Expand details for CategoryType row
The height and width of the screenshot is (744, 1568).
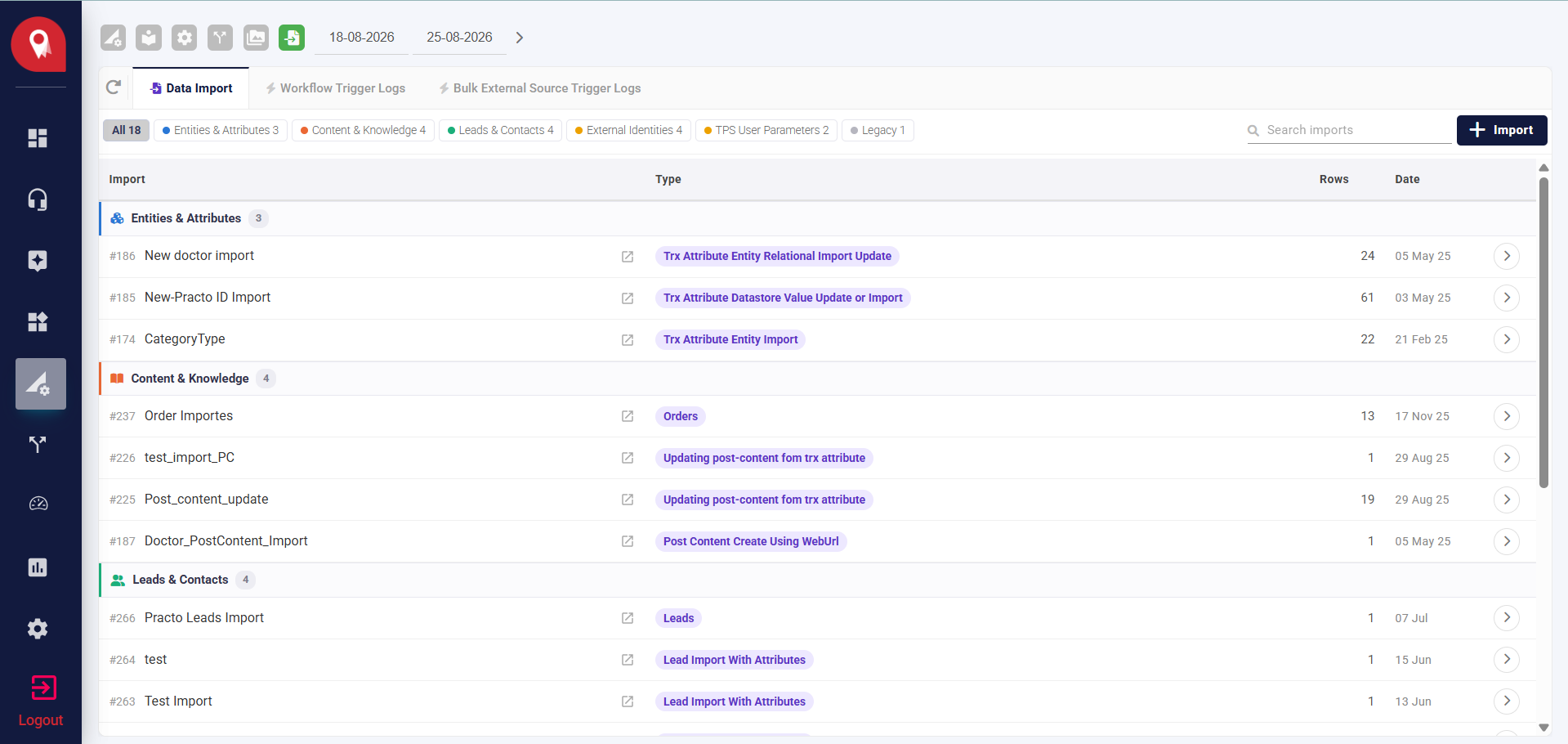[1507, 339]
